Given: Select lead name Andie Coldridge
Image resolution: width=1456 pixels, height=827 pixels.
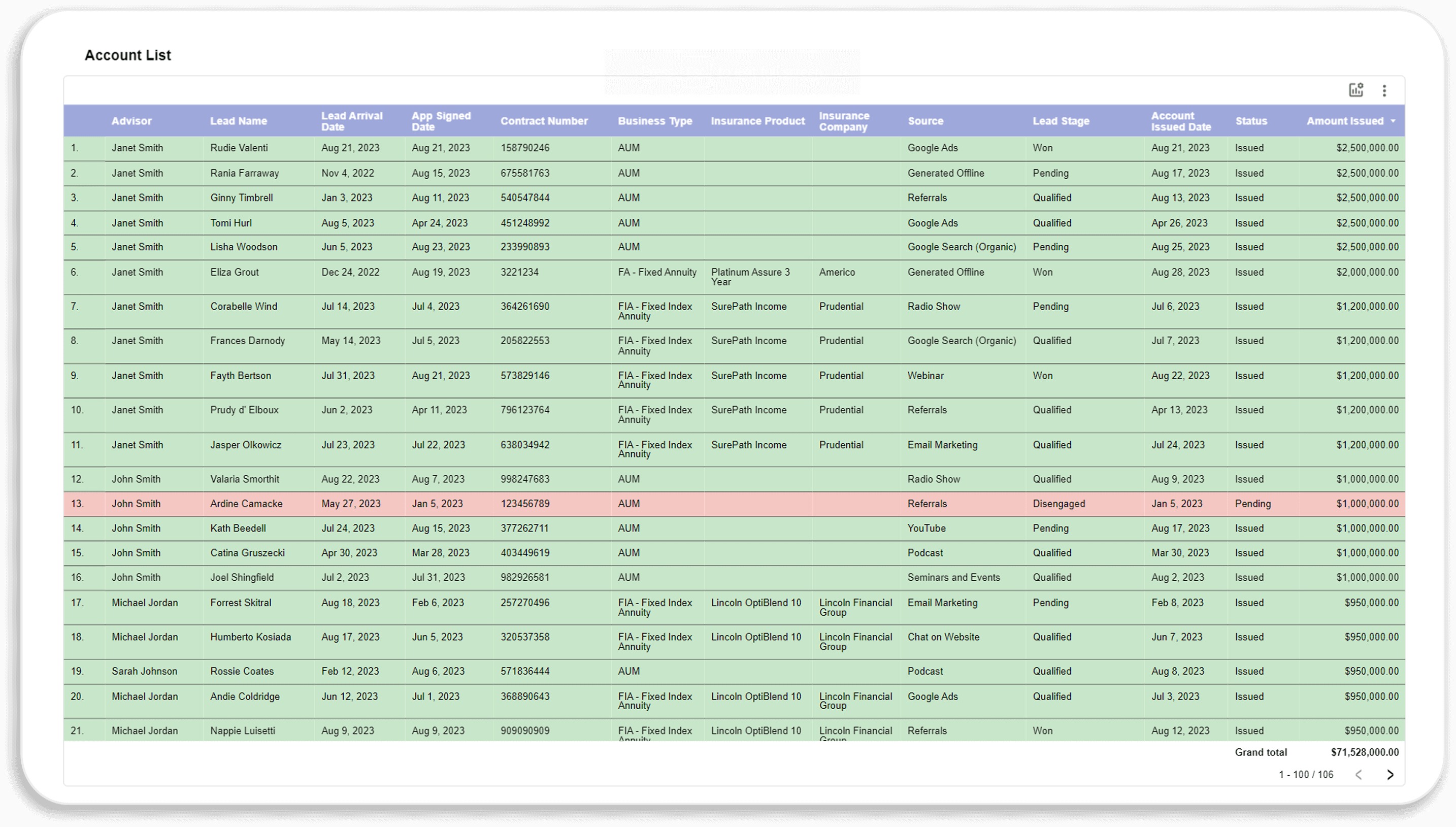Looking at the screenshot, I should point(245,697).
